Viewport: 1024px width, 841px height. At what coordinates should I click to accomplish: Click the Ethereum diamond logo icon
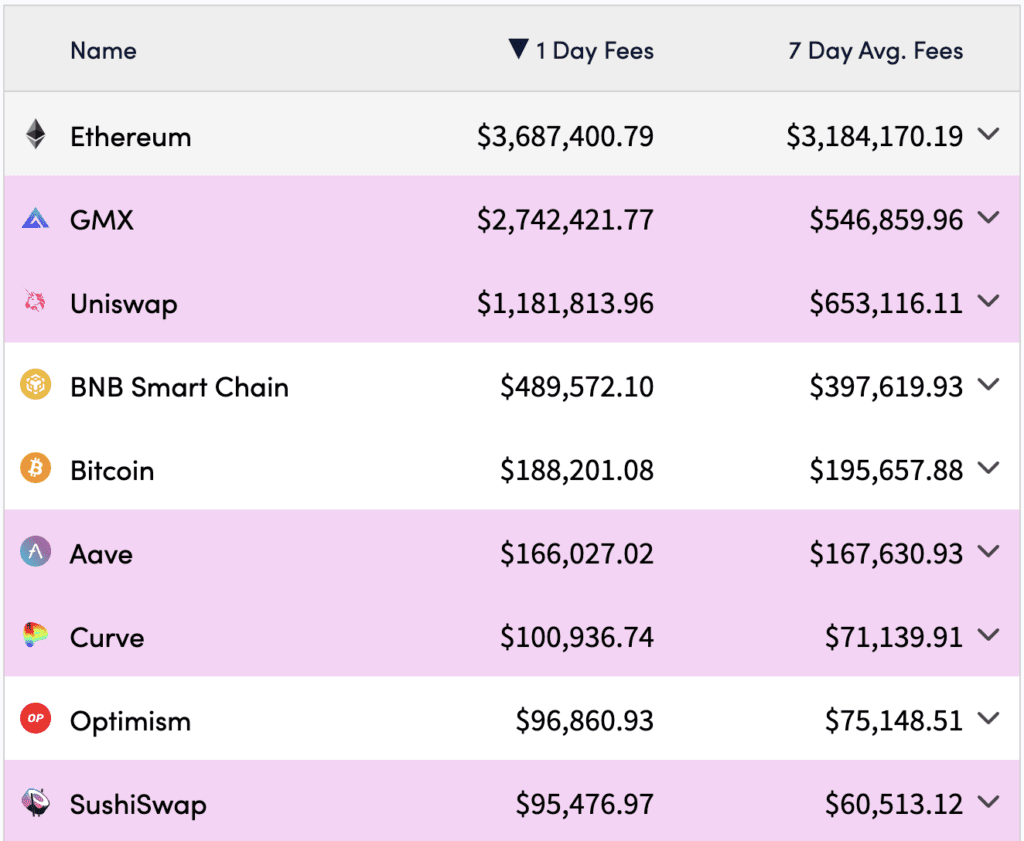(x=36, y=134)
